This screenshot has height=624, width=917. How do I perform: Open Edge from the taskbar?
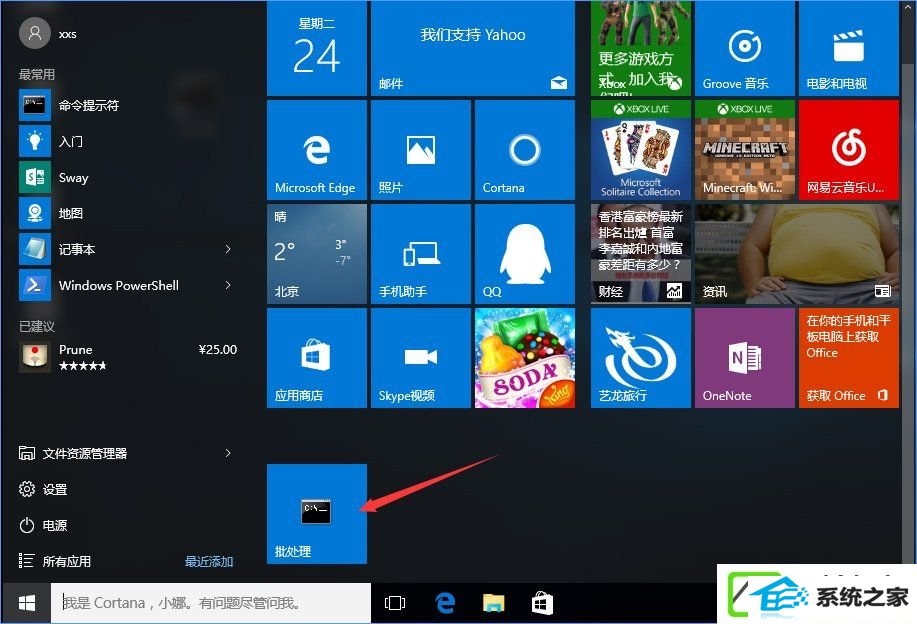(445, 603)
